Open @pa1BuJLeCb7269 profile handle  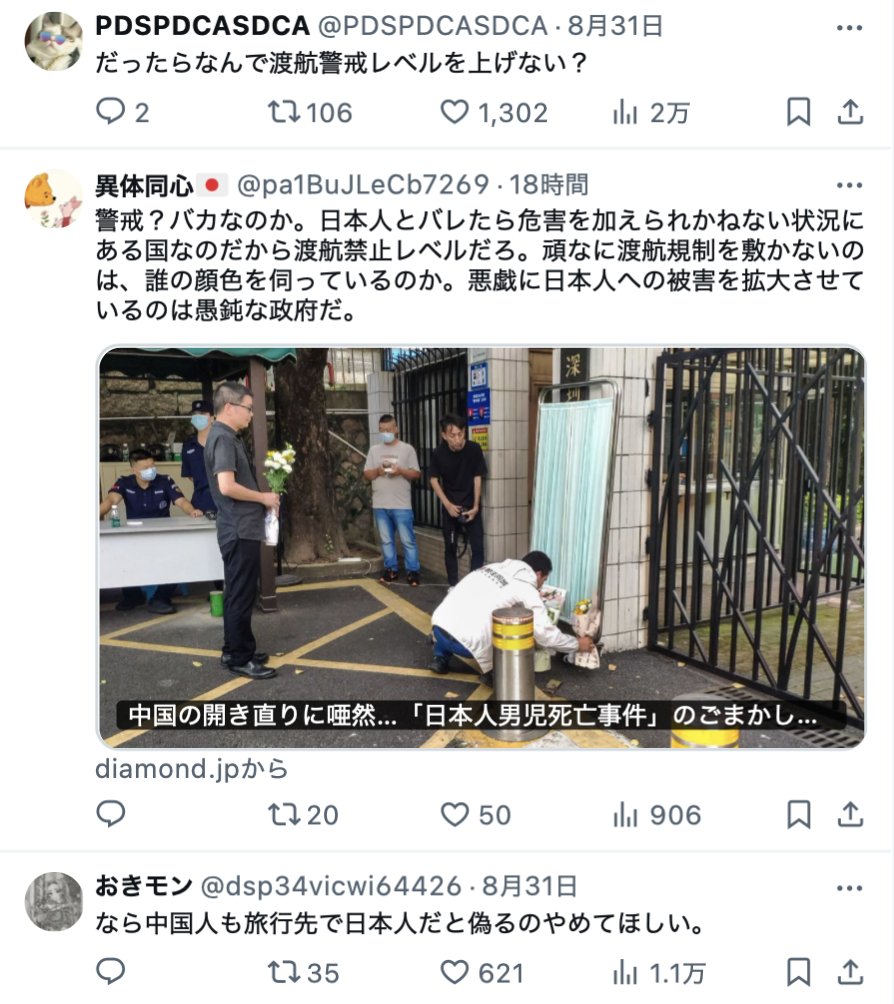click(x=363, y=185)
